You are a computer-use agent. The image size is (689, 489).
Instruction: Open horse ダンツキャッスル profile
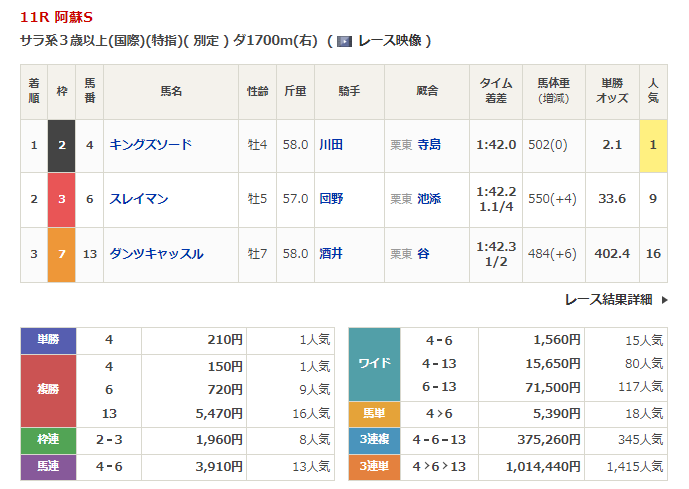coord(156,254)
